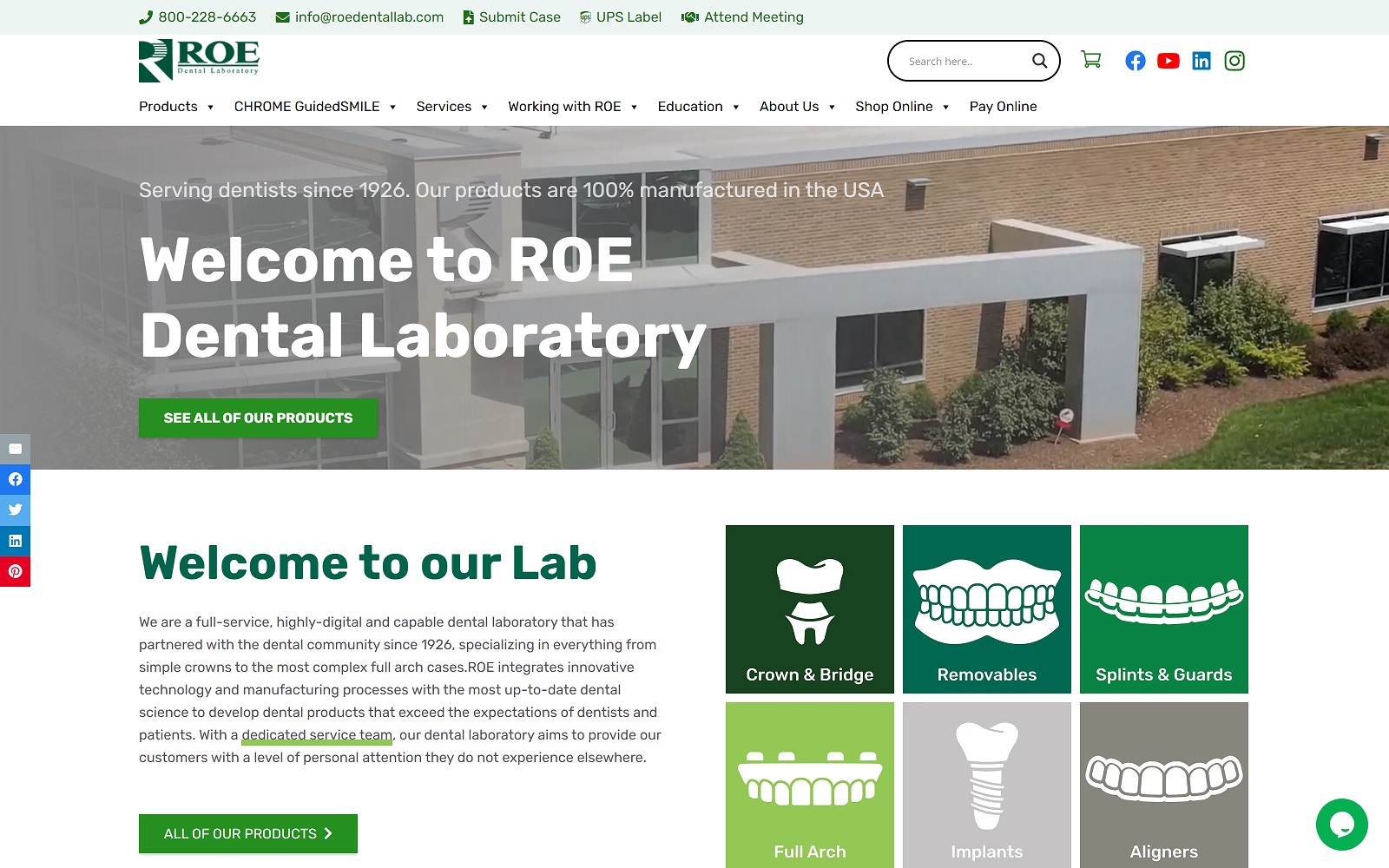Go to the Pay Online page
Screen dimensions: 1389x868
point(1004,106)
